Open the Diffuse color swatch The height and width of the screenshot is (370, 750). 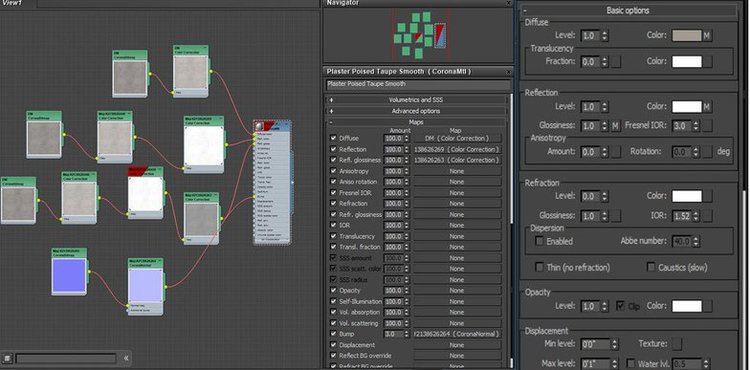click(686, 36)
